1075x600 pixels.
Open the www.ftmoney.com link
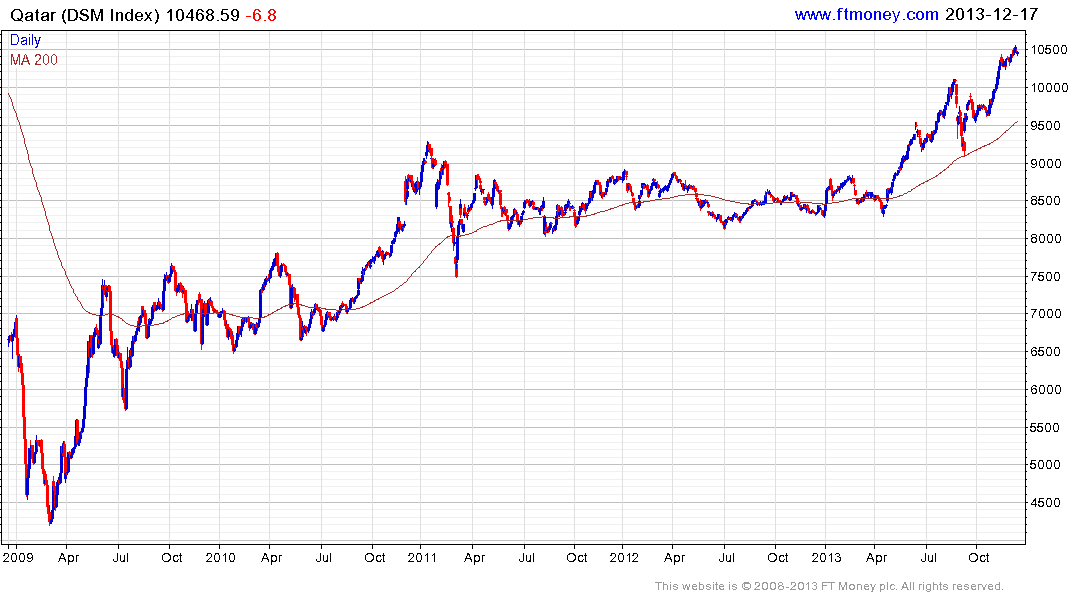[867, 14]
